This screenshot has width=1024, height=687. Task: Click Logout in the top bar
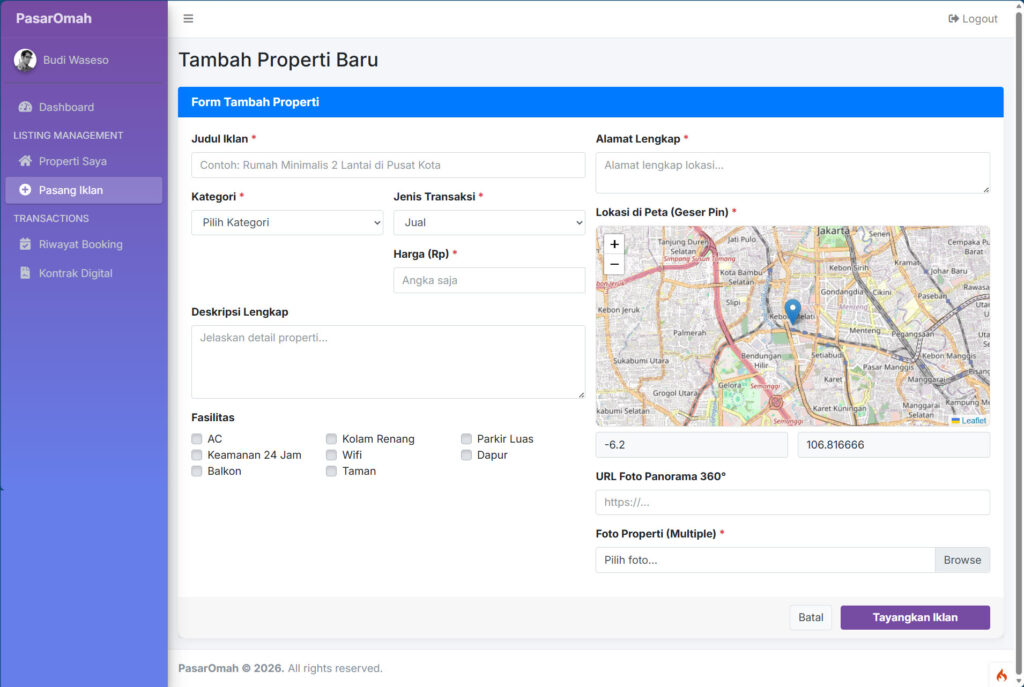click(x=972, y=19)
